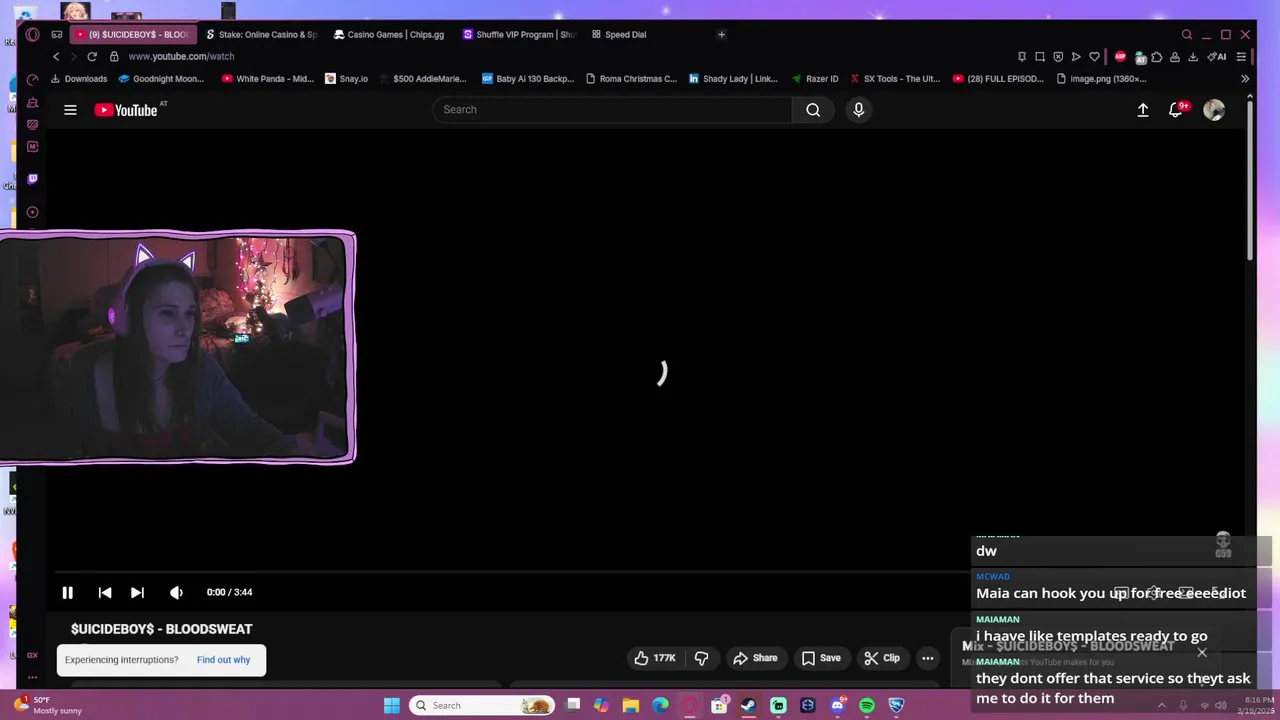1280x720 pixels.
Task: Expand bookmarks bar overflow chevron
Action: pyautogui.click(x=1245, y=79)
